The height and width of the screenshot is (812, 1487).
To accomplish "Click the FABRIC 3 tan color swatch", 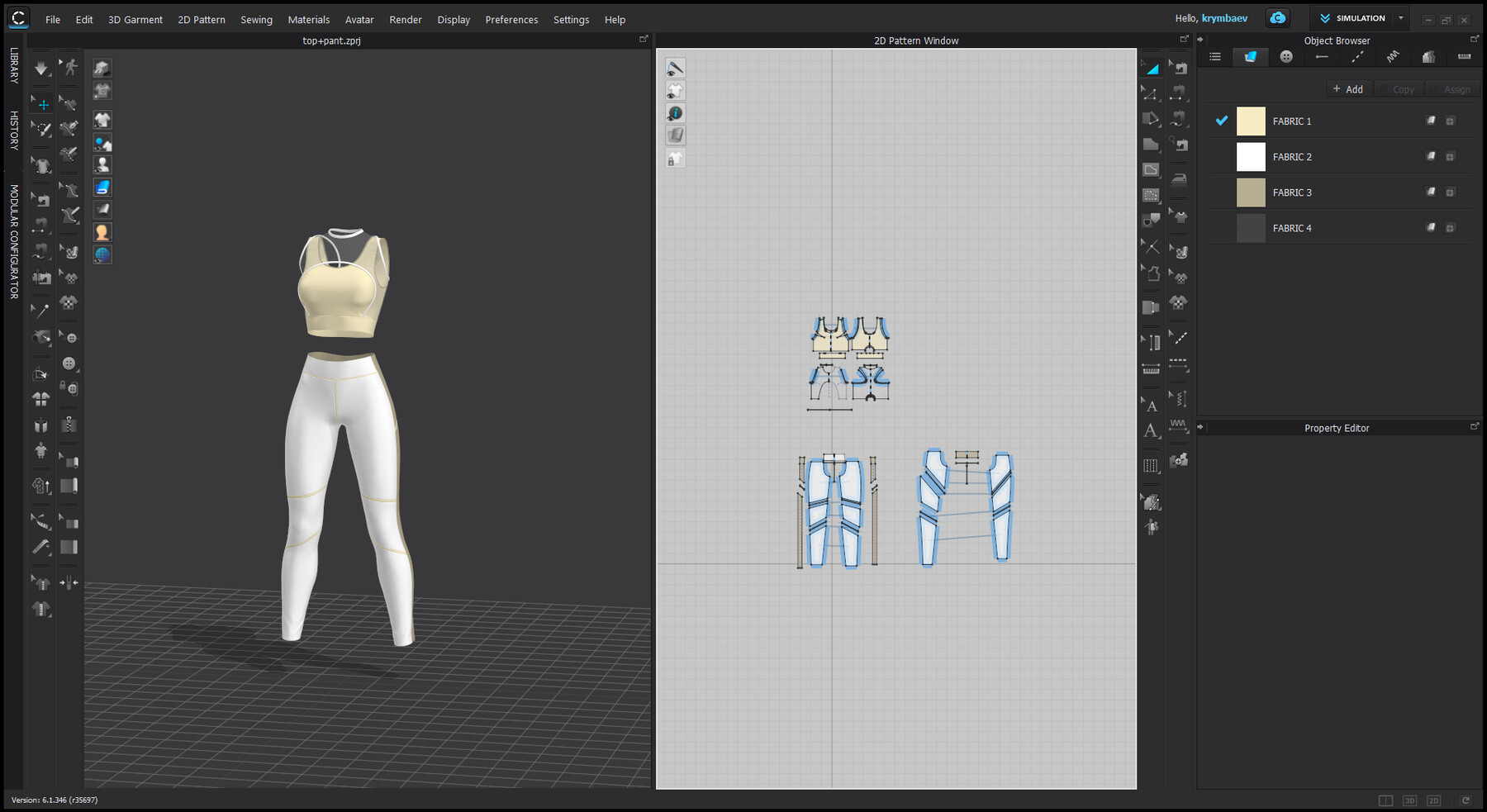I will click(x=1251, y=192).
